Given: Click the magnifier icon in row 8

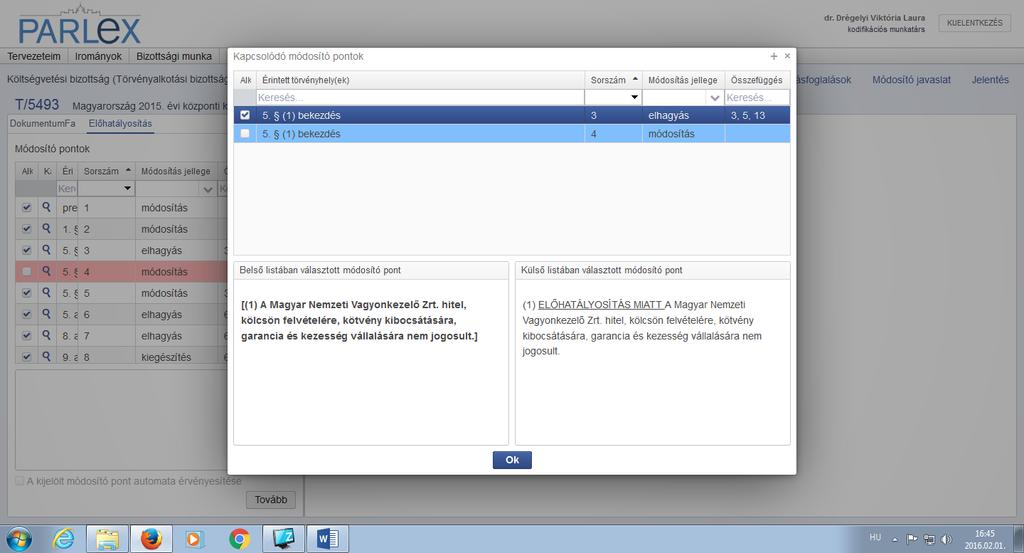Looking at the screenshot, I should [x=46, y=356].
